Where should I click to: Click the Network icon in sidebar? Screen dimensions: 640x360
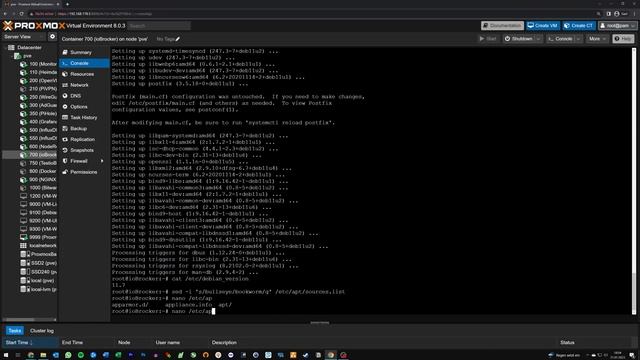tap(65, 85)
